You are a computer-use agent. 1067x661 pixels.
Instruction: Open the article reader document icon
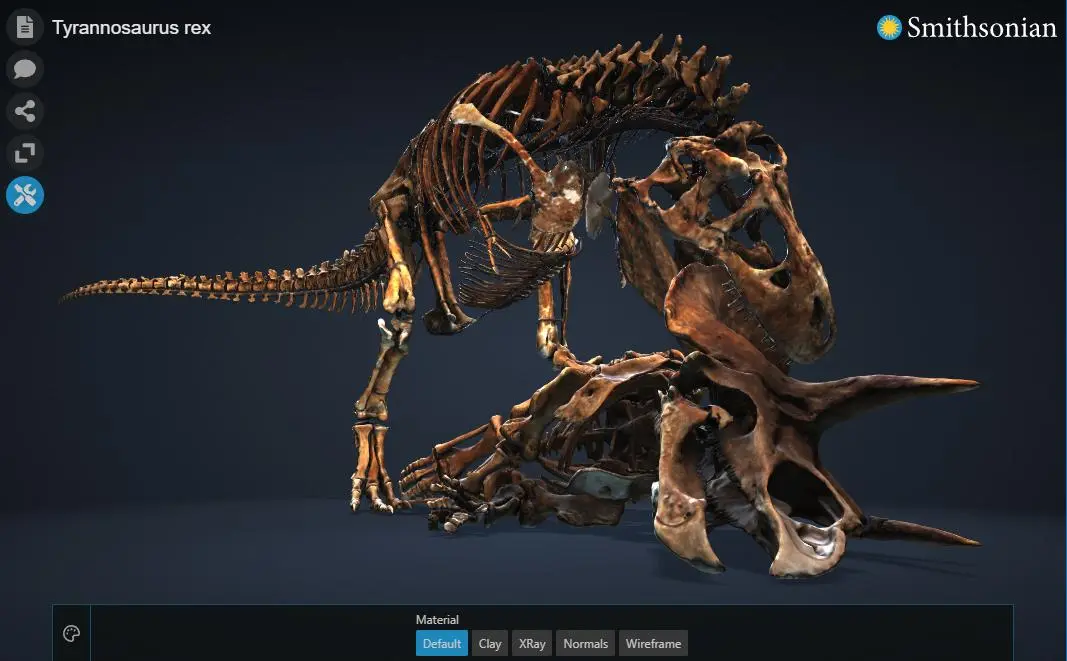tap(25, 27)
